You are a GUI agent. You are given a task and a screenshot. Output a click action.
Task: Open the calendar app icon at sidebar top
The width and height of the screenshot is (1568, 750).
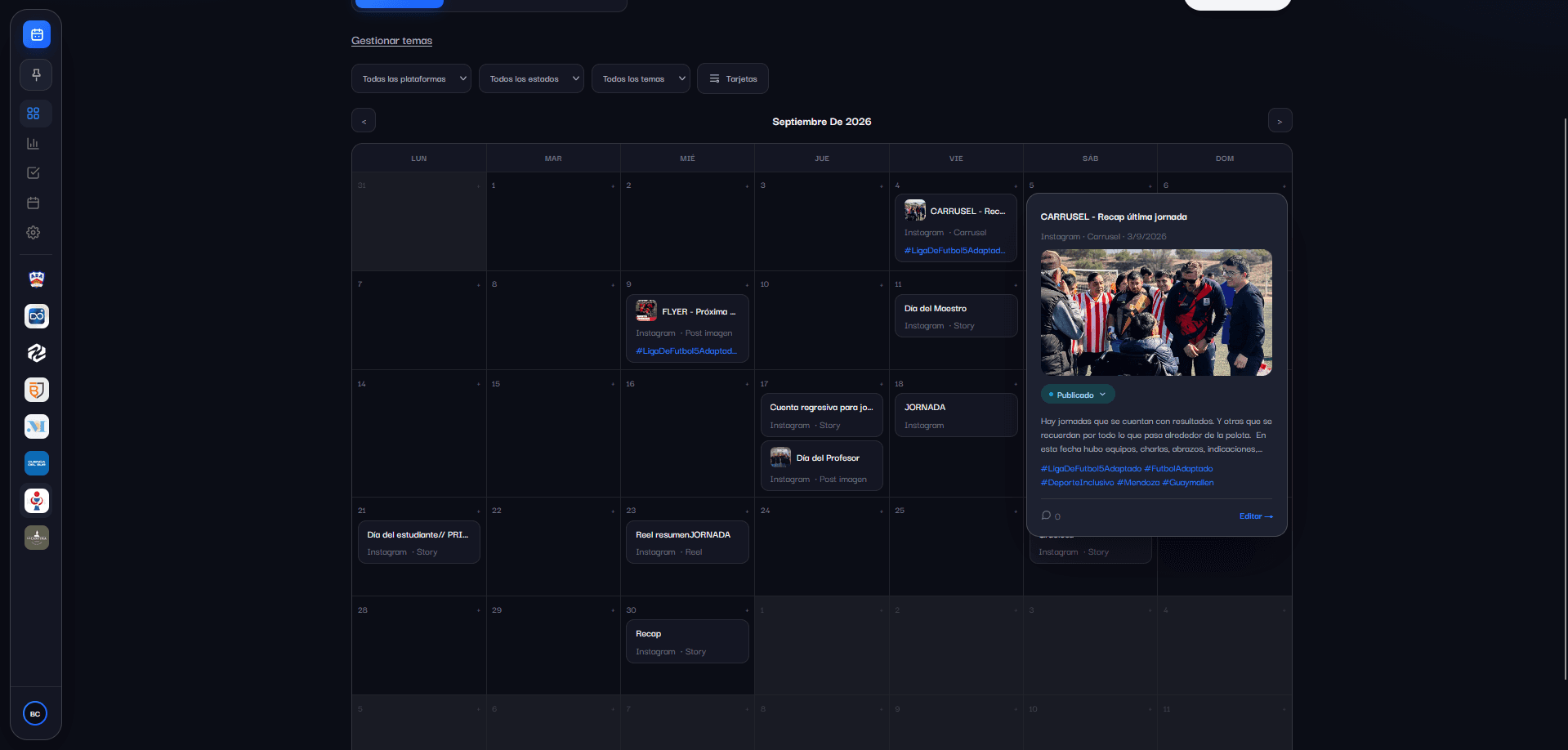(36, 34)
